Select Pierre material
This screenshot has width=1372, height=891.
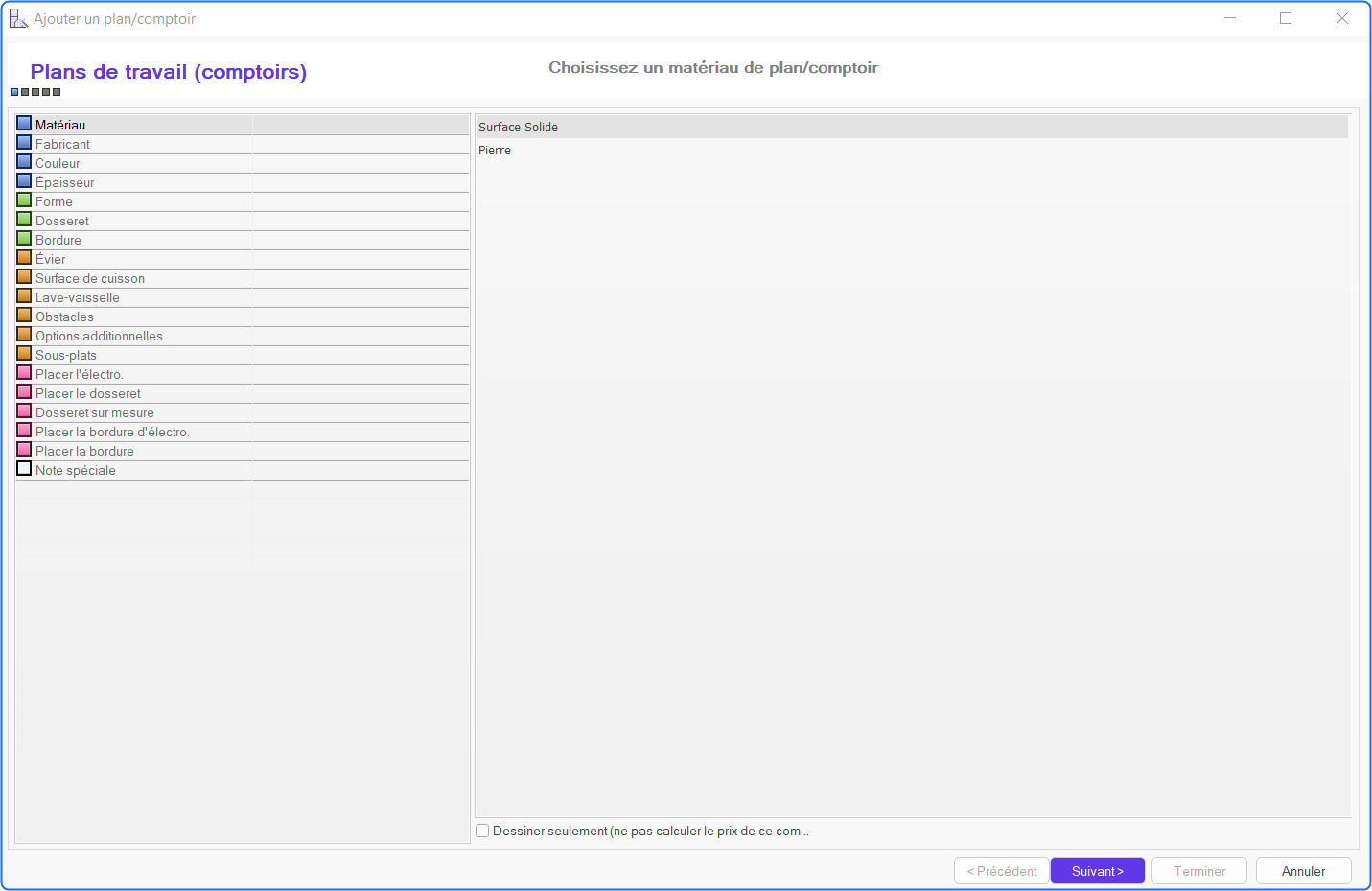(x=912, y=150)
